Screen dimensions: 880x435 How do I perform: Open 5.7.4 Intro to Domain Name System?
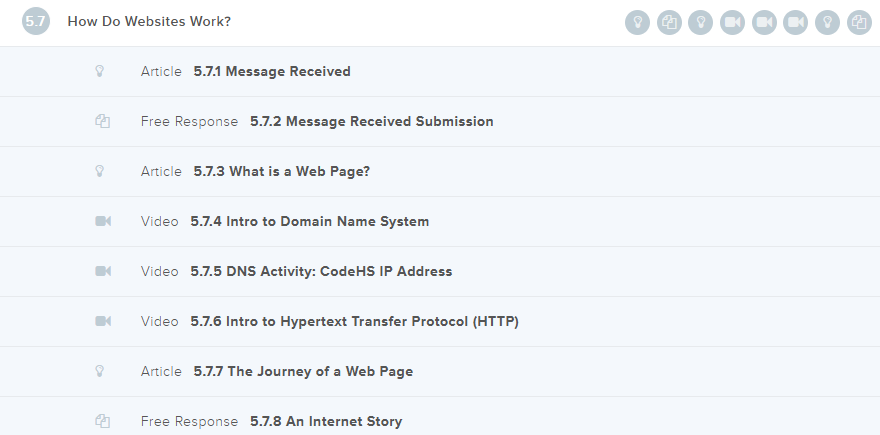click(309, 221)
